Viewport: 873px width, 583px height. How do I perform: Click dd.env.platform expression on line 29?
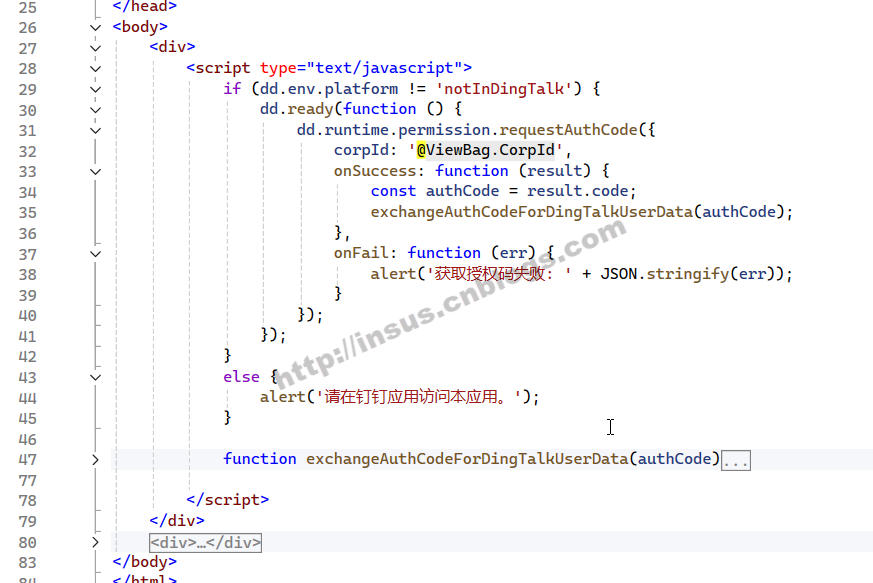pyautogui.click(x=328, y=89)
